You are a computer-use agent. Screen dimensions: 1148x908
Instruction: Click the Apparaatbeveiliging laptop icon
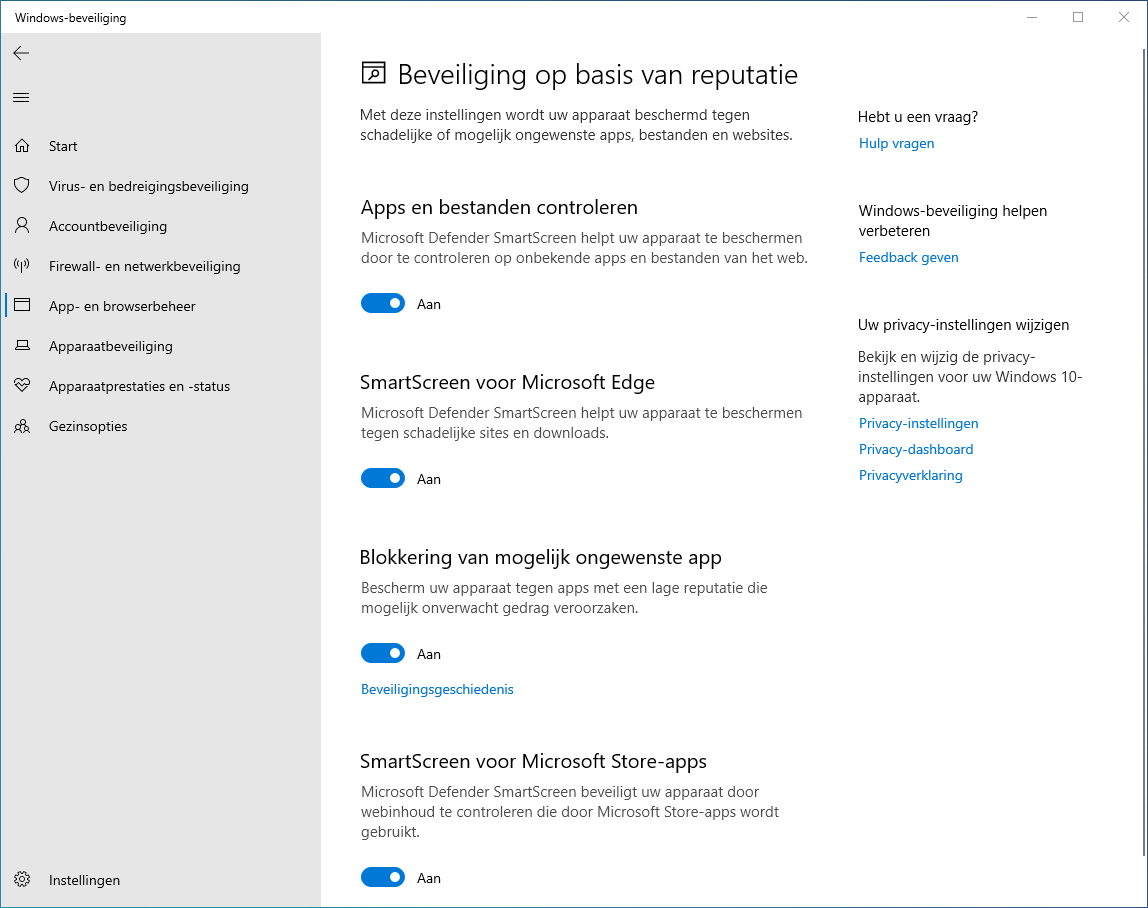[22, 346]
